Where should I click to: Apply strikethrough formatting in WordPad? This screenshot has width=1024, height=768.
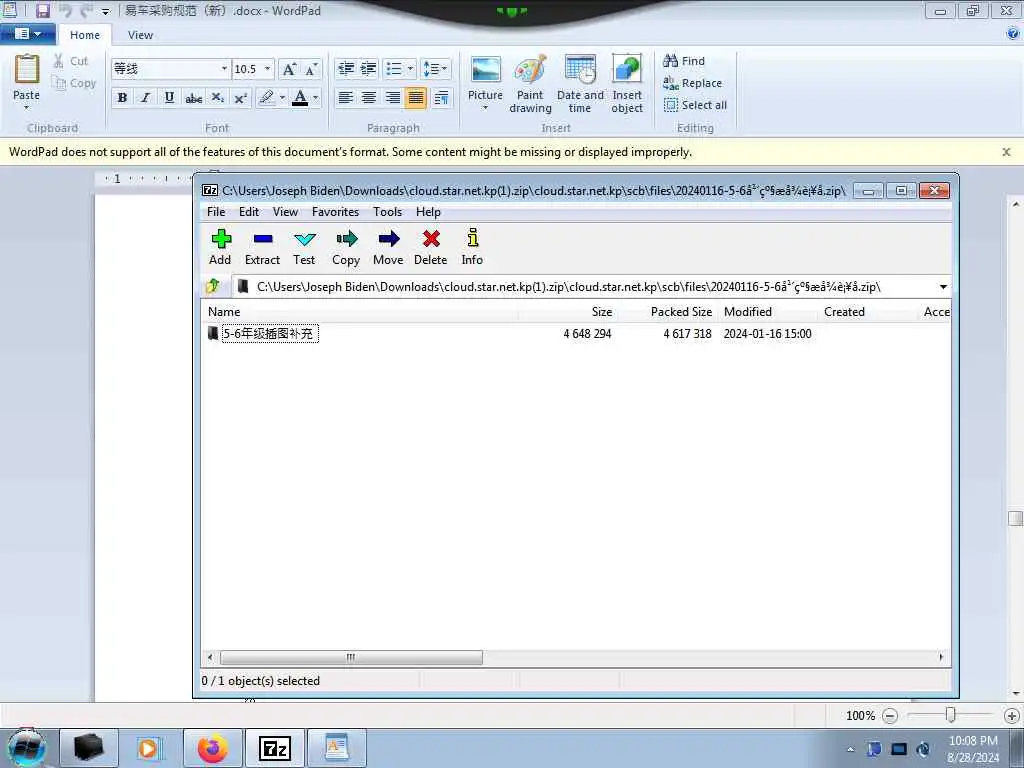coord(193,98)
